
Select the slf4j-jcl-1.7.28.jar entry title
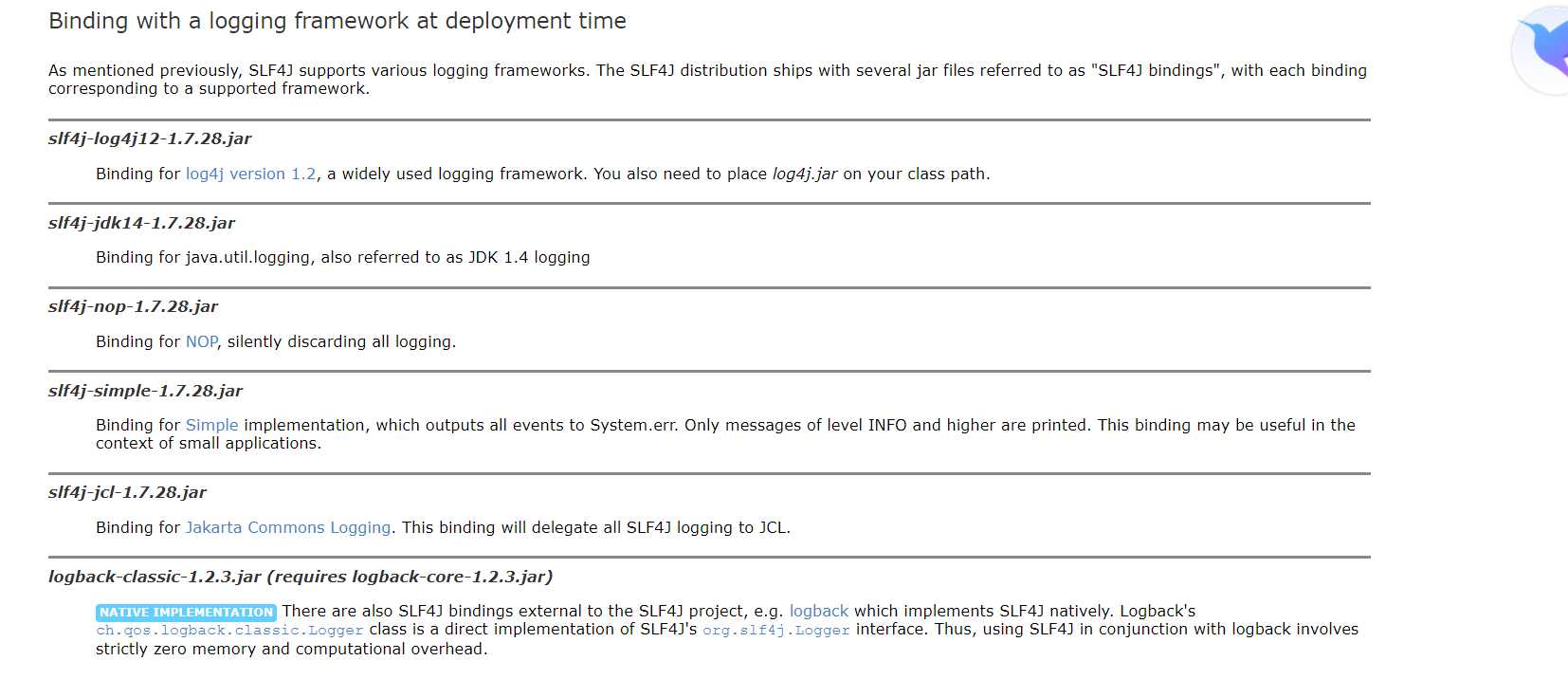click(127, 492)
